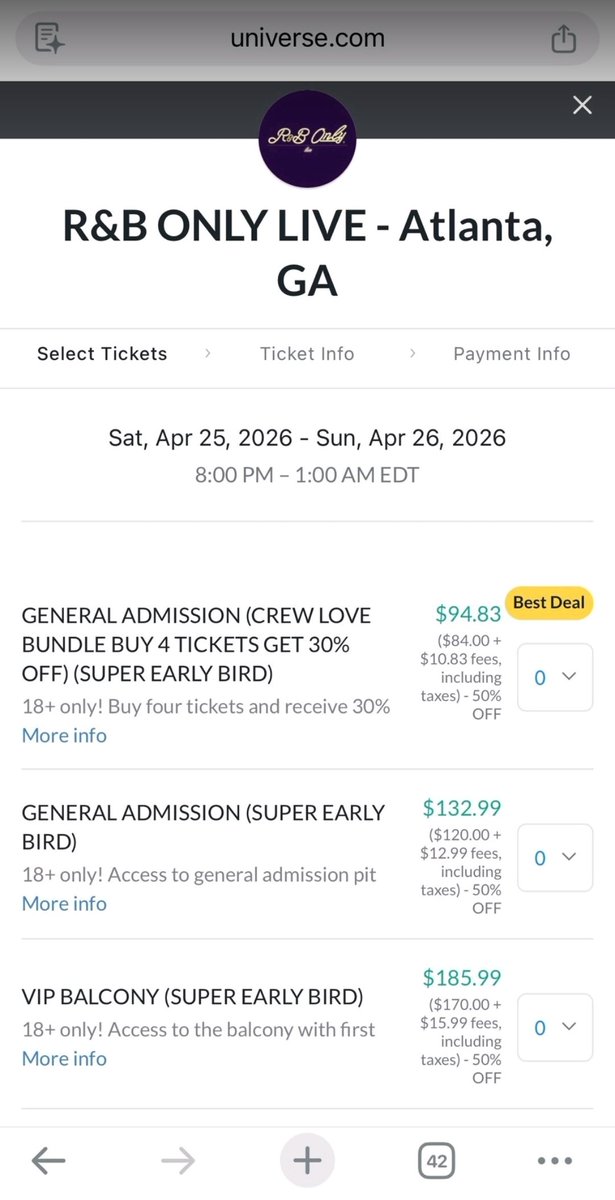Show the 42 open tabs
Image resolution: width=615 pixels, height=1200 pixels.
[436, 1162]
